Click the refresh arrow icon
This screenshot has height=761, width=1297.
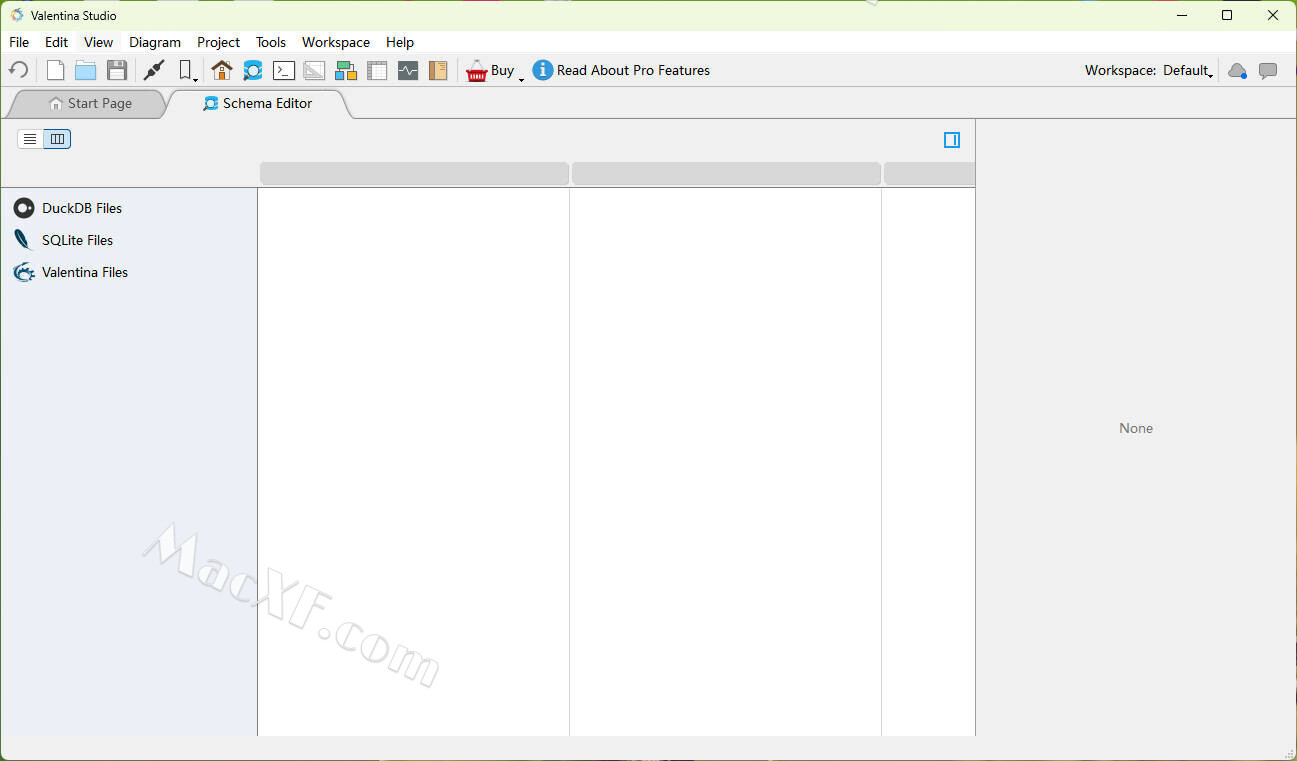tap(19, 70)
